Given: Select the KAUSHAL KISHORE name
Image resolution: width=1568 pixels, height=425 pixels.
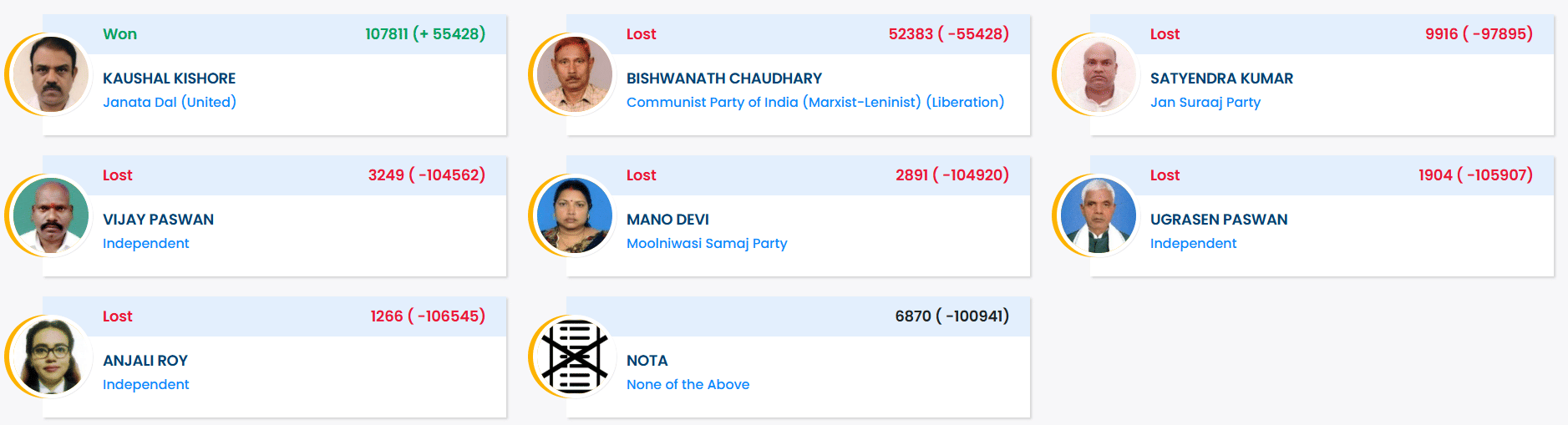Looking at the screenshot, I should point(169,78).
